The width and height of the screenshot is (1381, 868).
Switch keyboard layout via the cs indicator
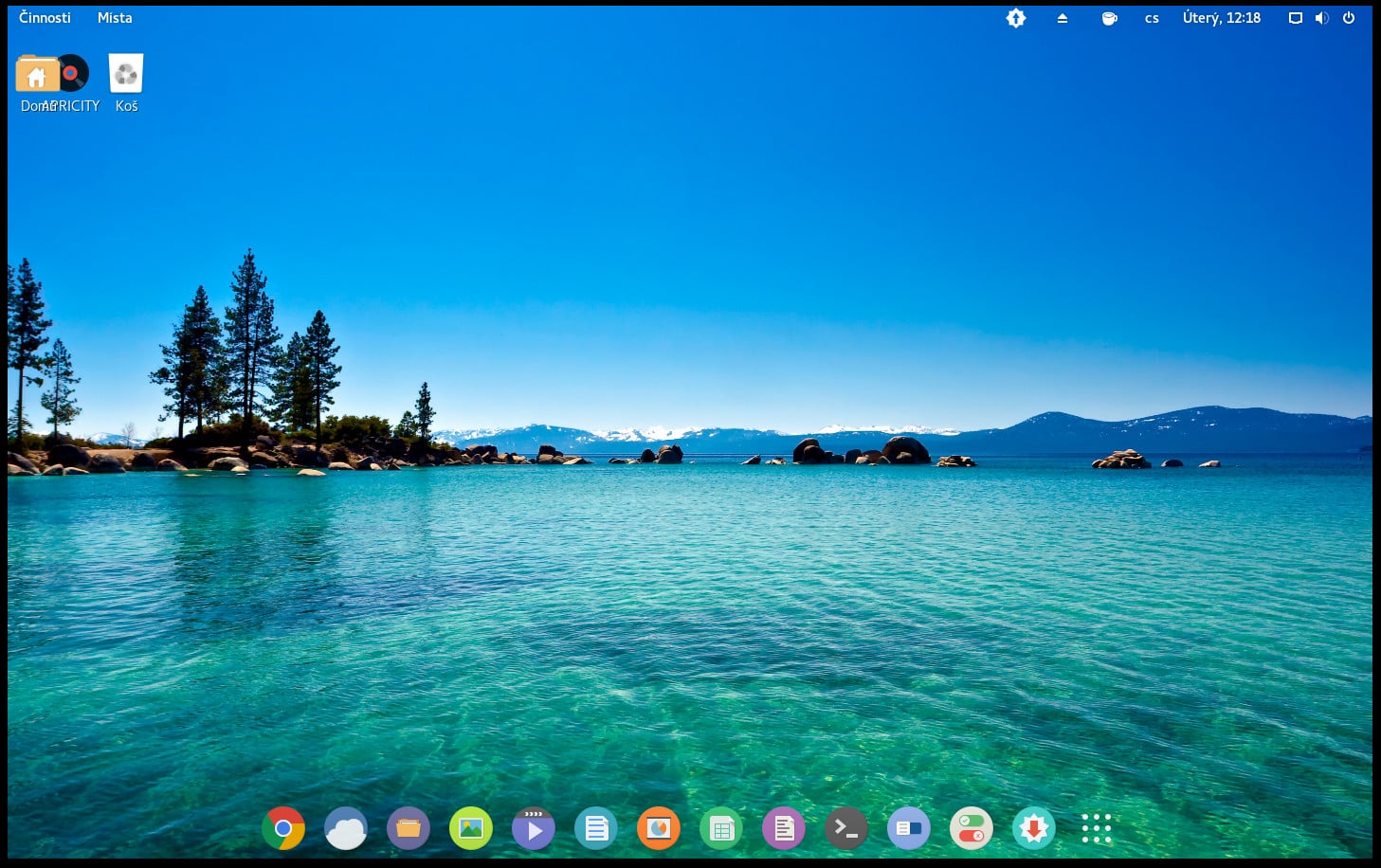coord(1152,17)
